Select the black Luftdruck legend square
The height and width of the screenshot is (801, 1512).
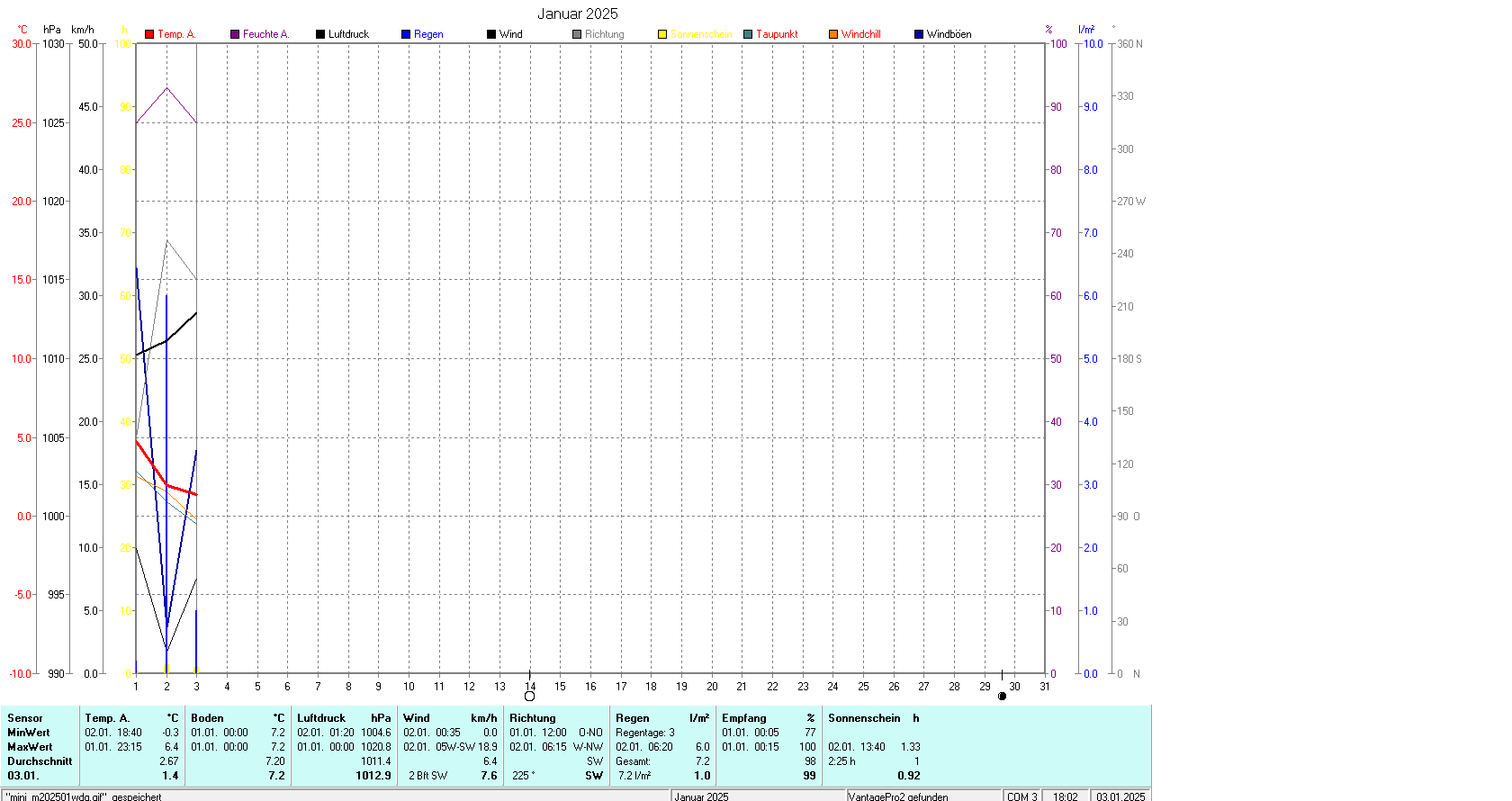click(x=320, y=34)
